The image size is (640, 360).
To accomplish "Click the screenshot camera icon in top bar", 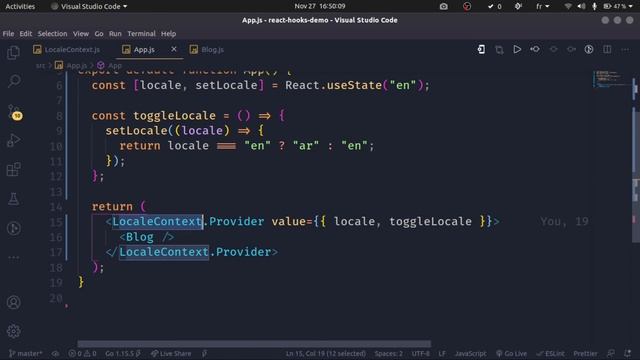I will [443, 6].
